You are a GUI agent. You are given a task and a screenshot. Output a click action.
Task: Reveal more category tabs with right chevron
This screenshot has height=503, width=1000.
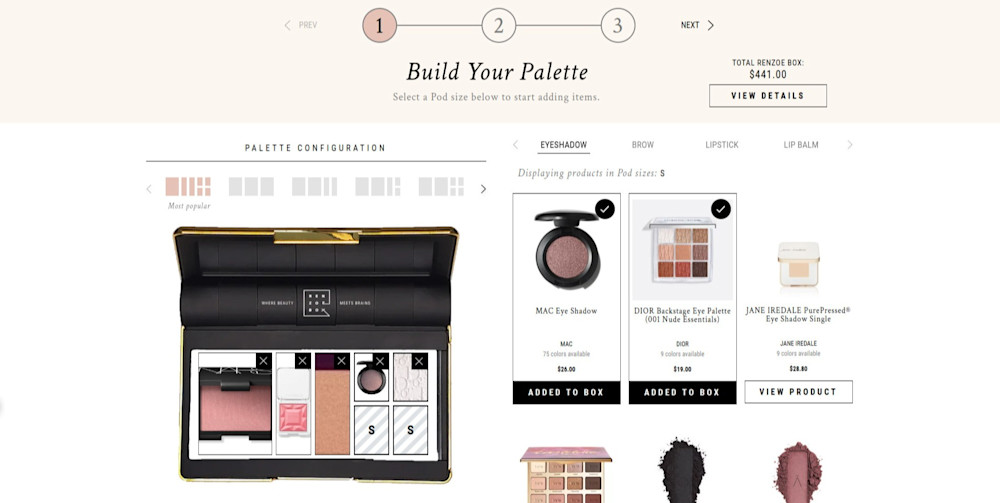click(849, 145)
